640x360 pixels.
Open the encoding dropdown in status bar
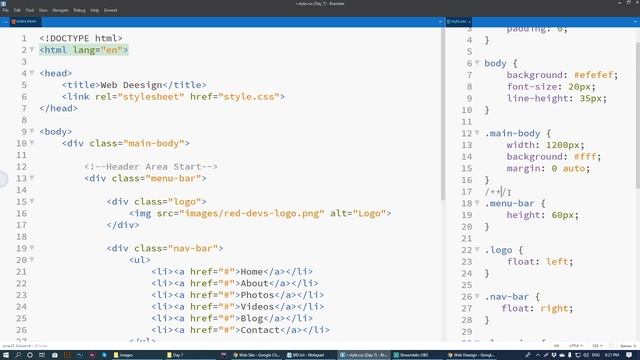click(x=576, y=346)
